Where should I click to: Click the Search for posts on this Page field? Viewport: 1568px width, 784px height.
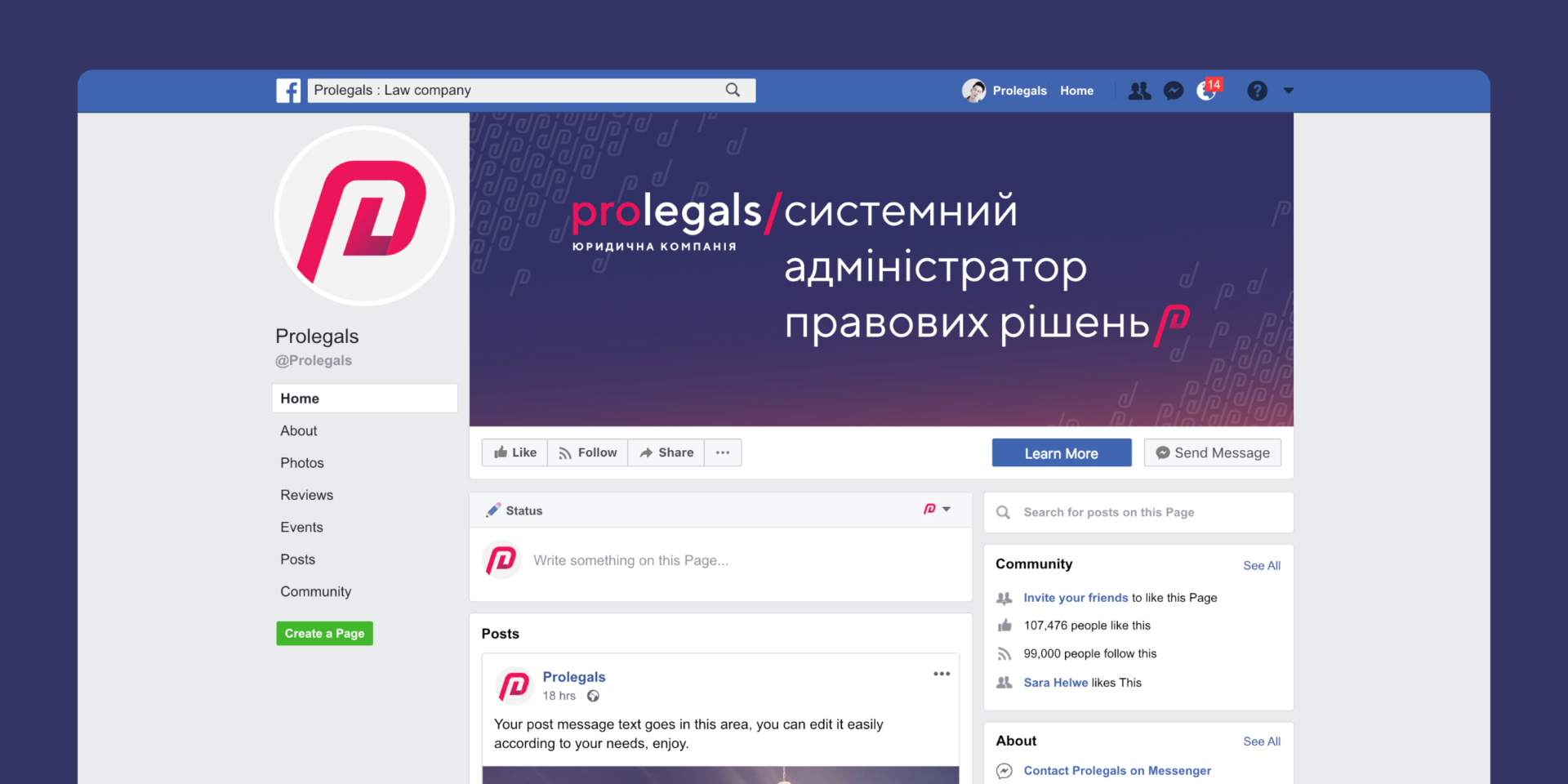pyautogui.click(x=1138, y=512)
